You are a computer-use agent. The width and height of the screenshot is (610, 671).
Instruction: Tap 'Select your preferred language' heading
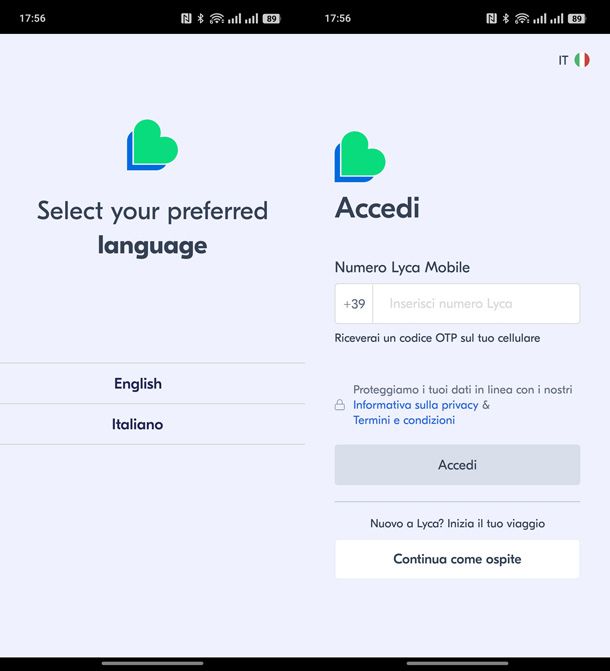[x=152, y=228]
